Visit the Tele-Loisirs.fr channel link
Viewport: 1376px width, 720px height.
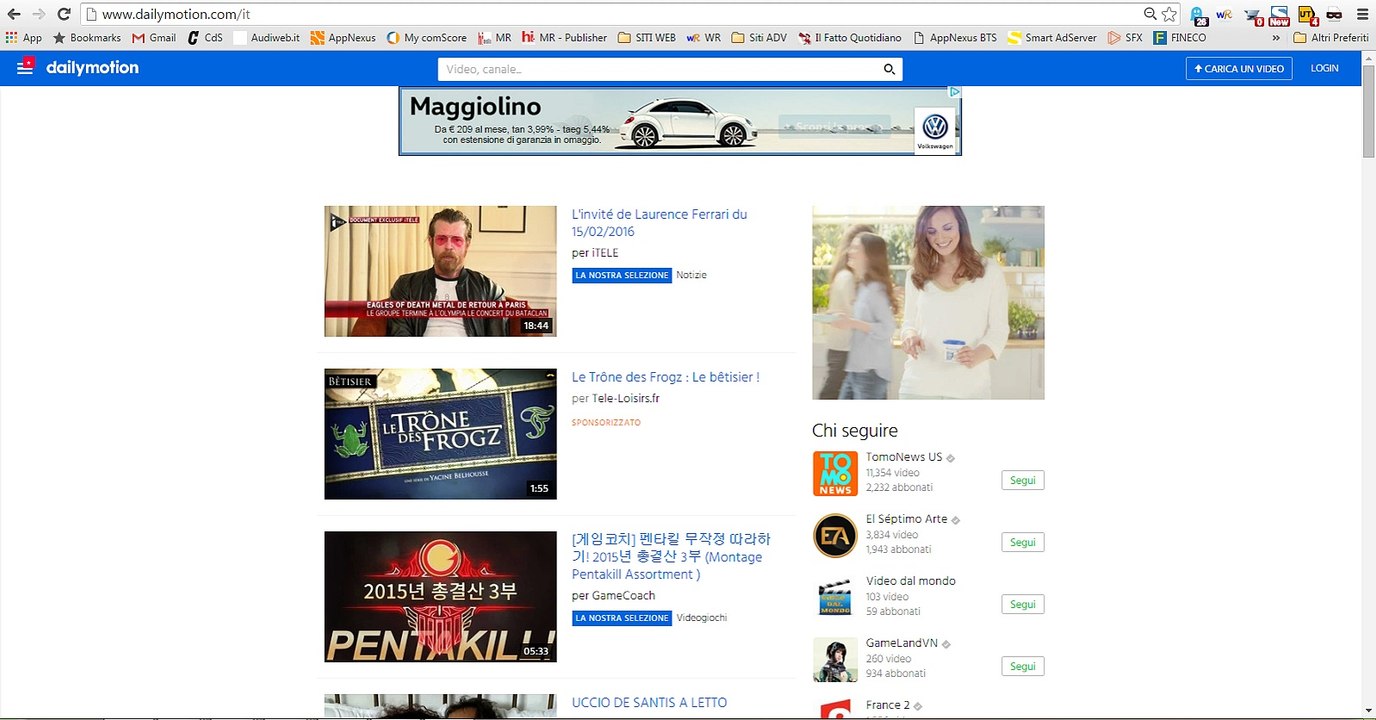coord(625,398)
